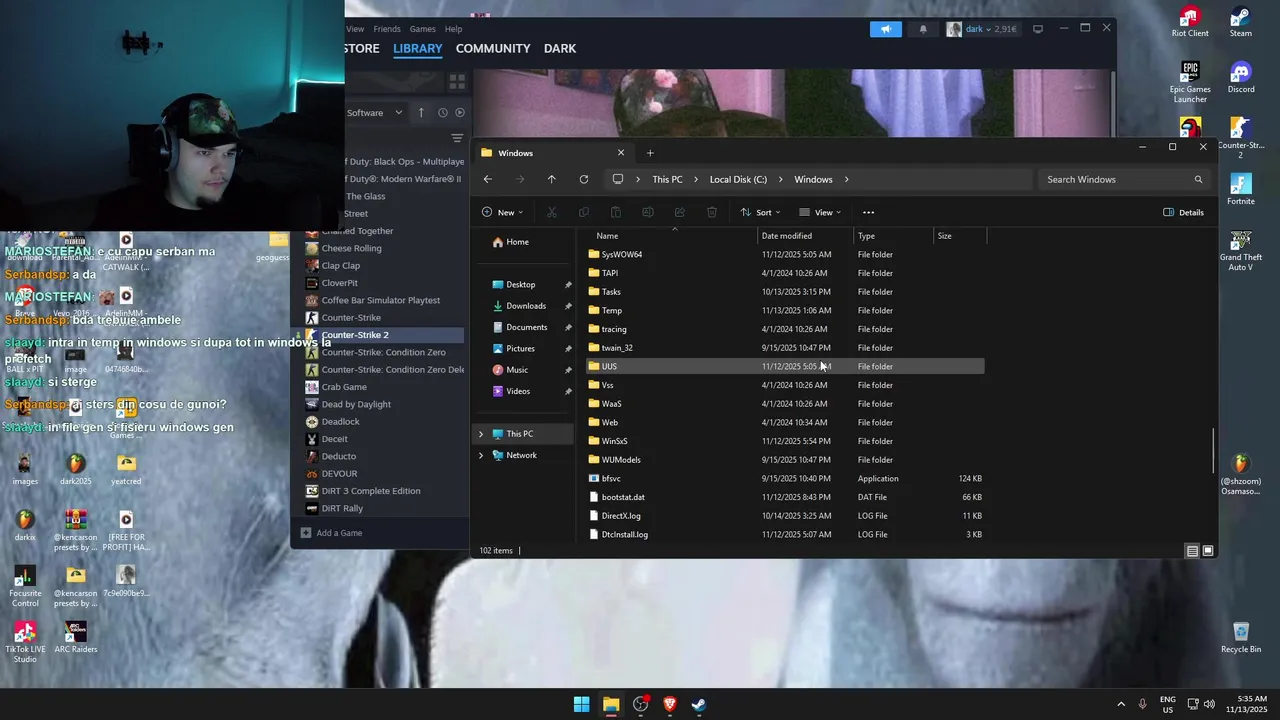The height and width of the screenshot is (720, 1280).
Task: Expand the This PC tree node
Action: [481, 434]
